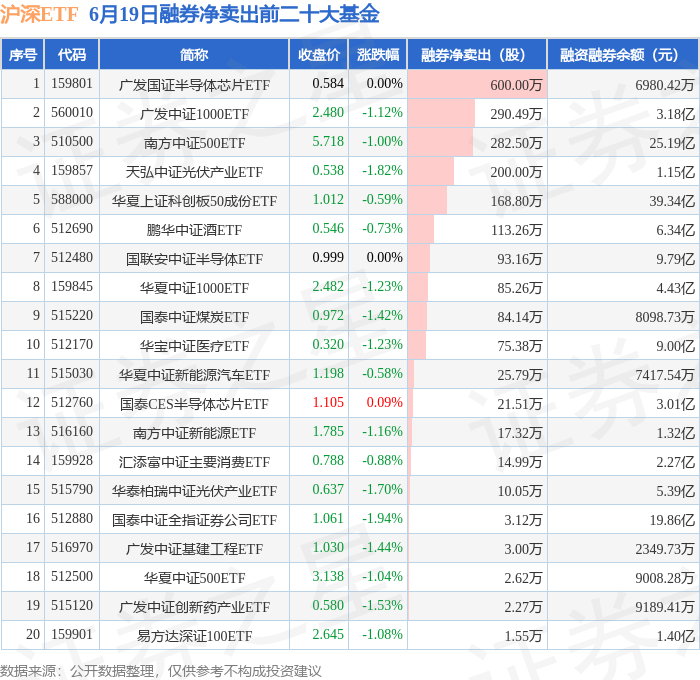Image resolution: width=700 pixels, height=680 pixels.
Task: Click the 数据来源 disclaimer footer text
Action: [x=161, y=671]
